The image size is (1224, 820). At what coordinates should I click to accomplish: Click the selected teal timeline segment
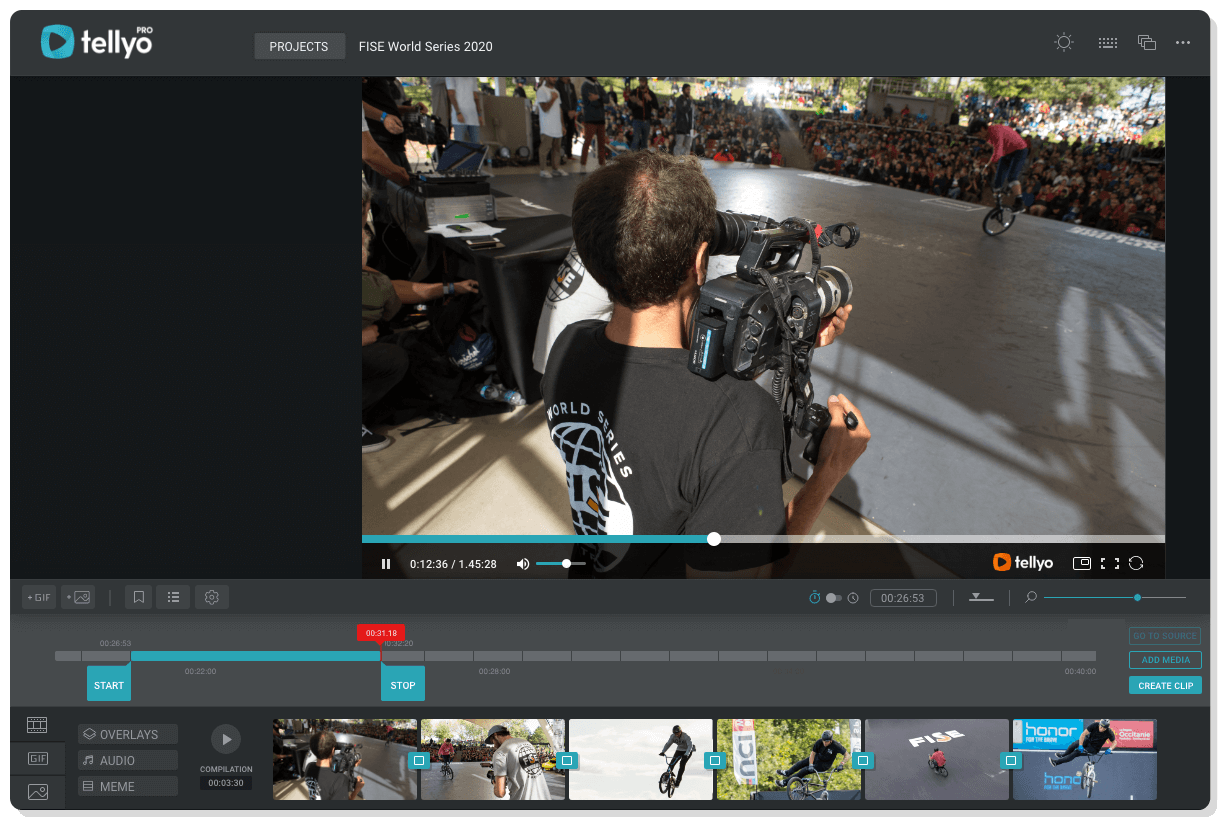tap(255, 656)
